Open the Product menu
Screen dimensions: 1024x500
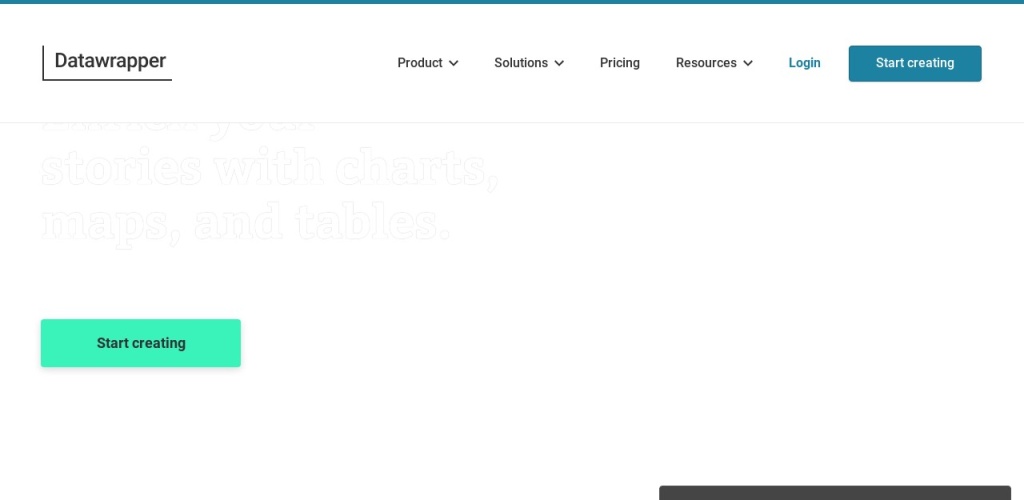[x=420, y=63]
